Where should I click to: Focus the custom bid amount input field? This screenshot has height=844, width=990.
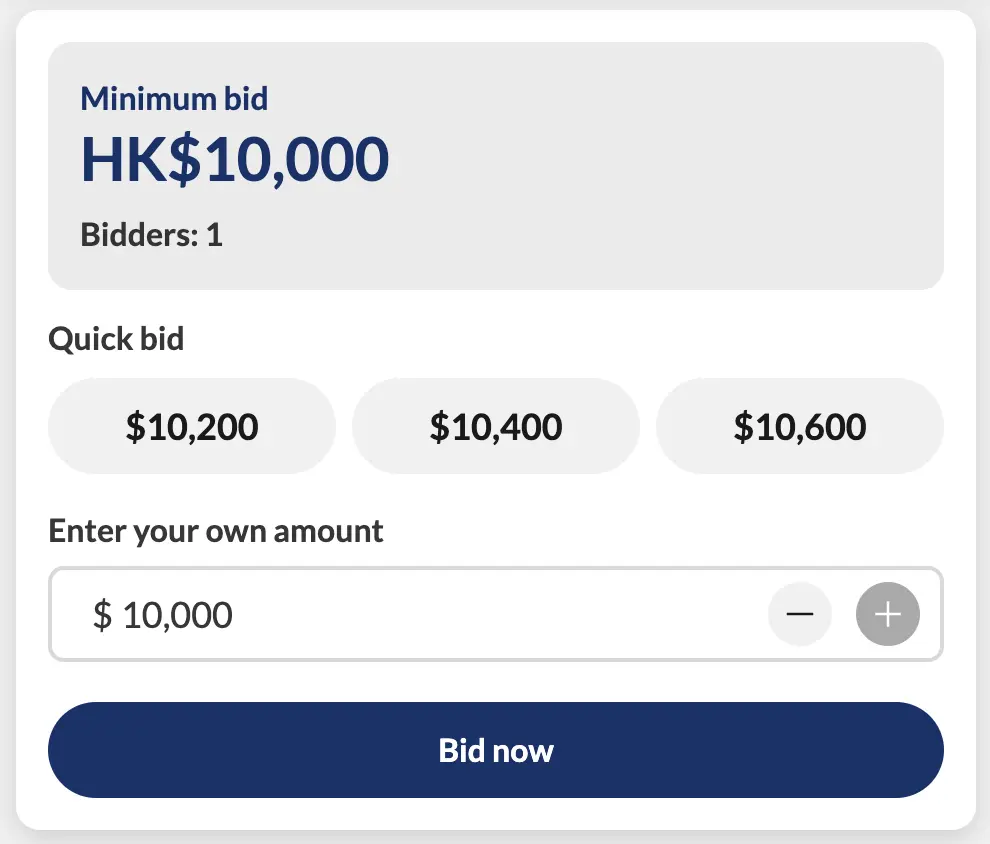(420, 614)
